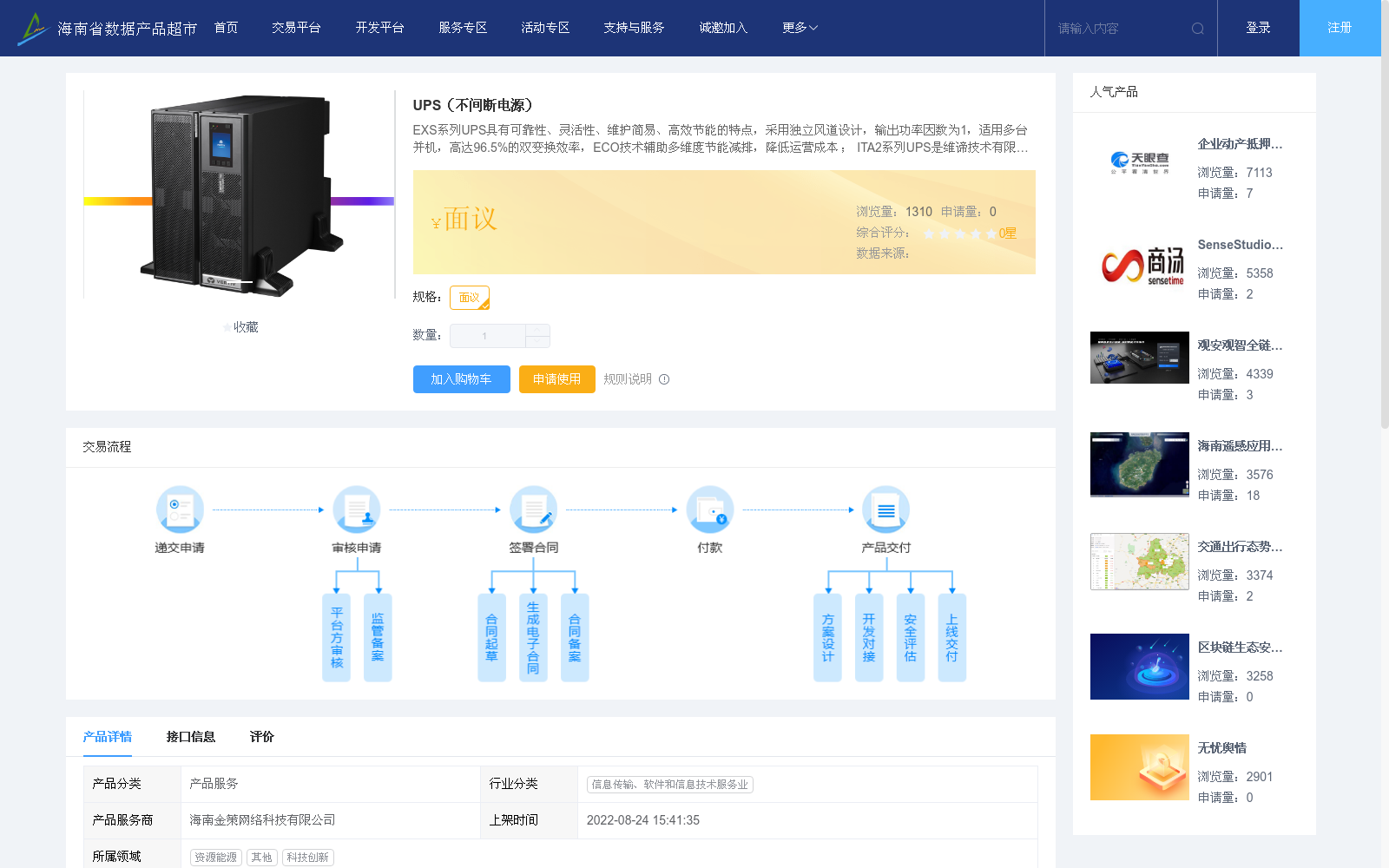The width and height of the screenshot is (1389, 868).
Task: Open the 观安观智全链 product thumbnail
Action: tap(1140, 358)
